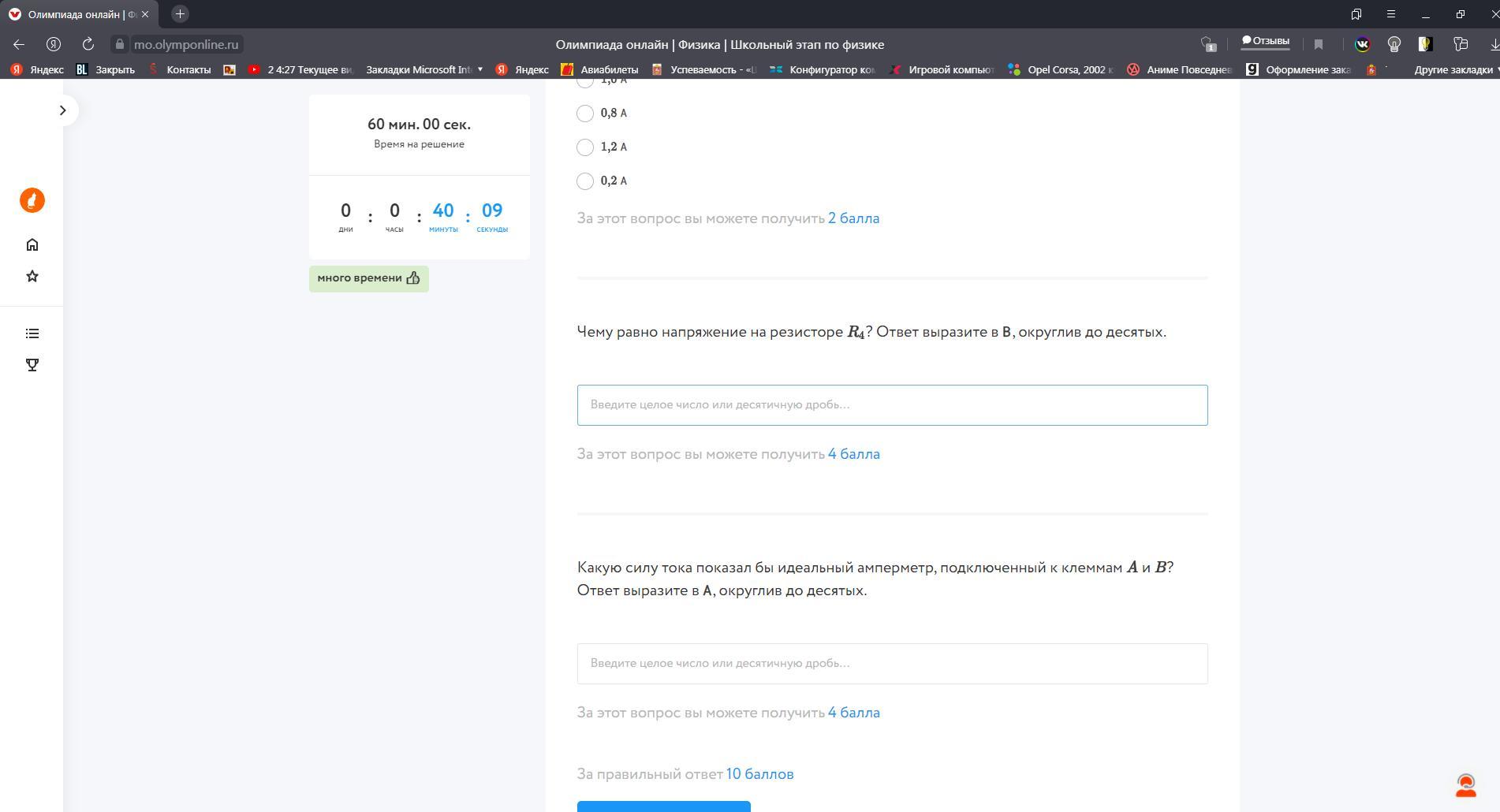This screenshot has width=1500, height=812.
Task: Open a new browser tab
Action: click(x=180, y=14)
